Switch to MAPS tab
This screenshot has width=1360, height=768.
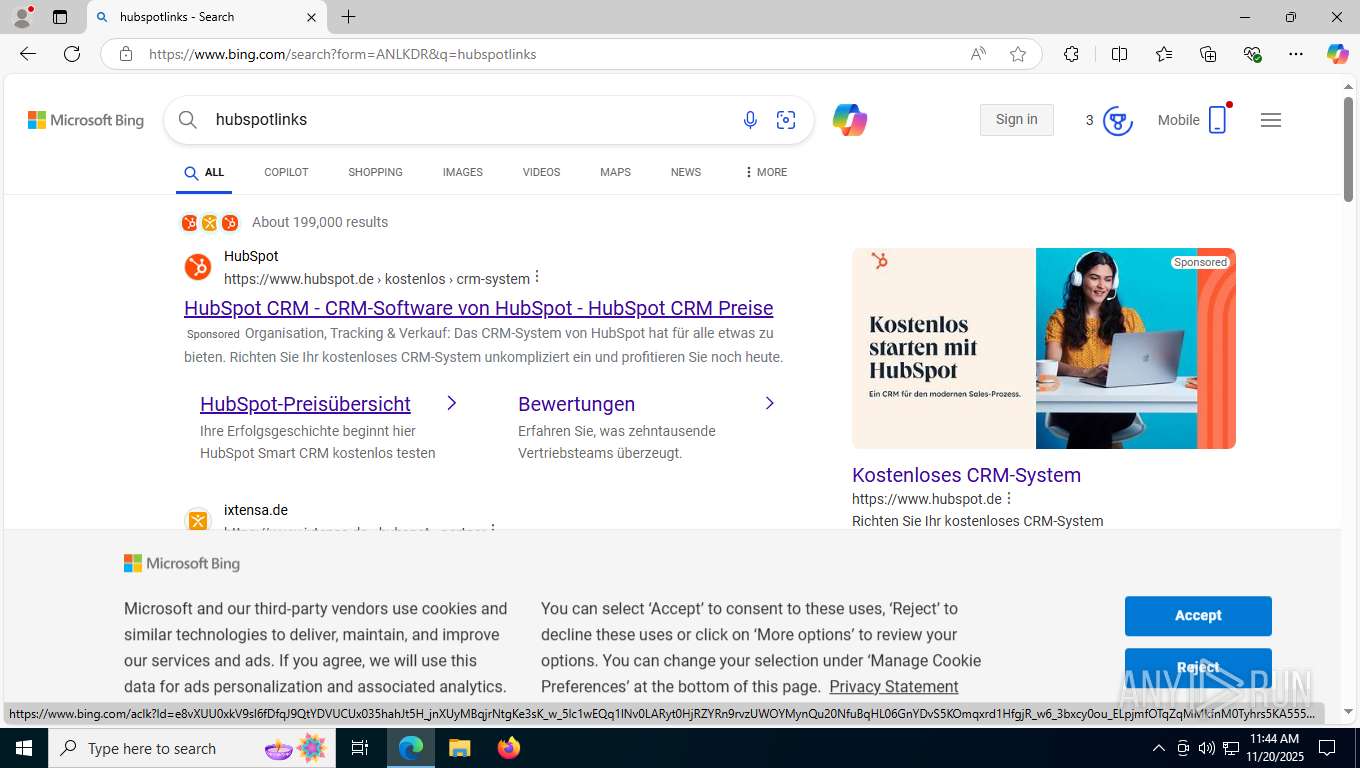pos(615,173)
